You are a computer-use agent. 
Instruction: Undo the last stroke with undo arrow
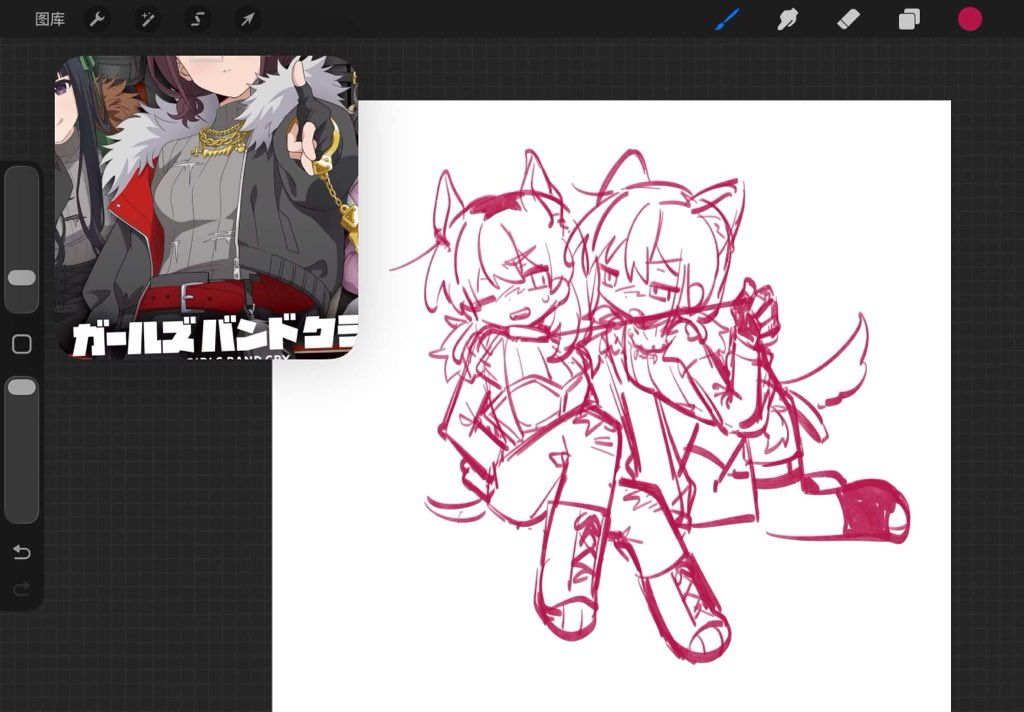pyautogui.click(x=22, y=553)
